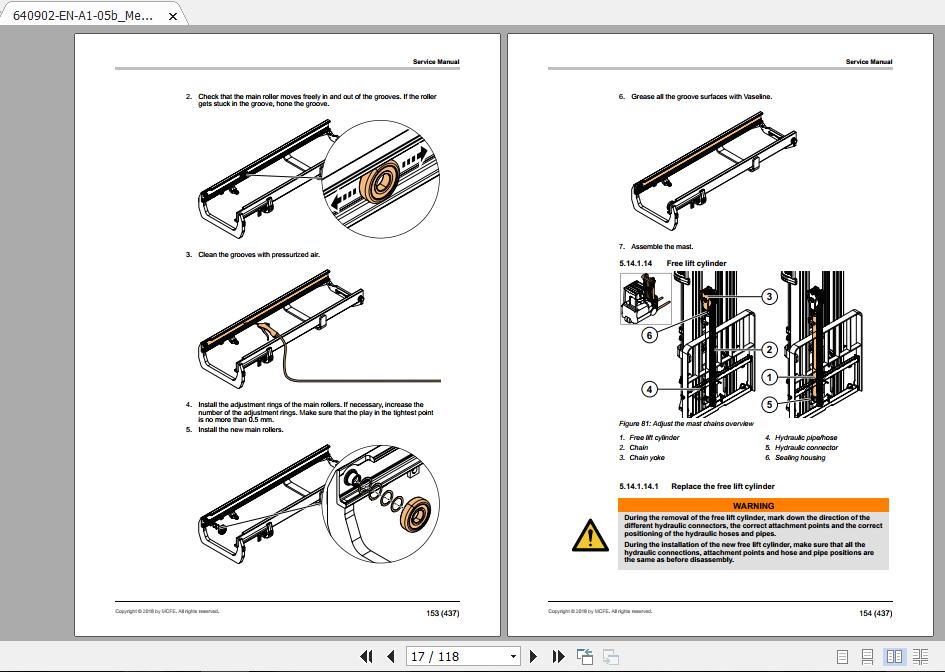Switch to single page view
Screen dimensions: 945x672
[x=843, y=656]
